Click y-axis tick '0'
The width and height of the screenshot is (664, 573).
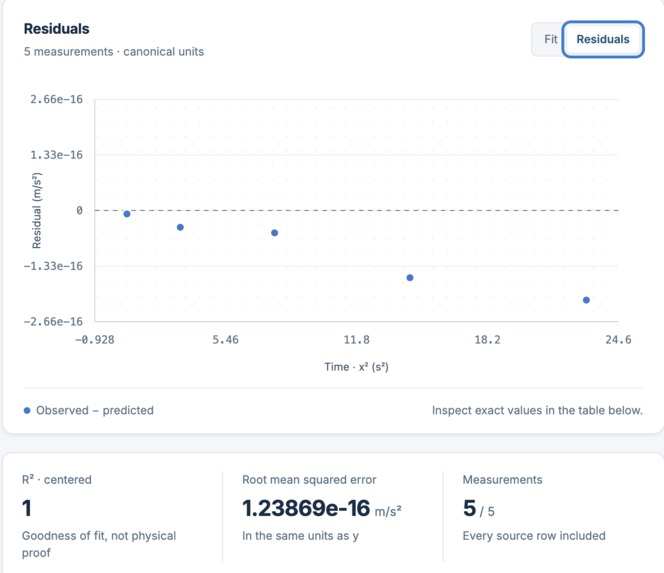[79, 210]
